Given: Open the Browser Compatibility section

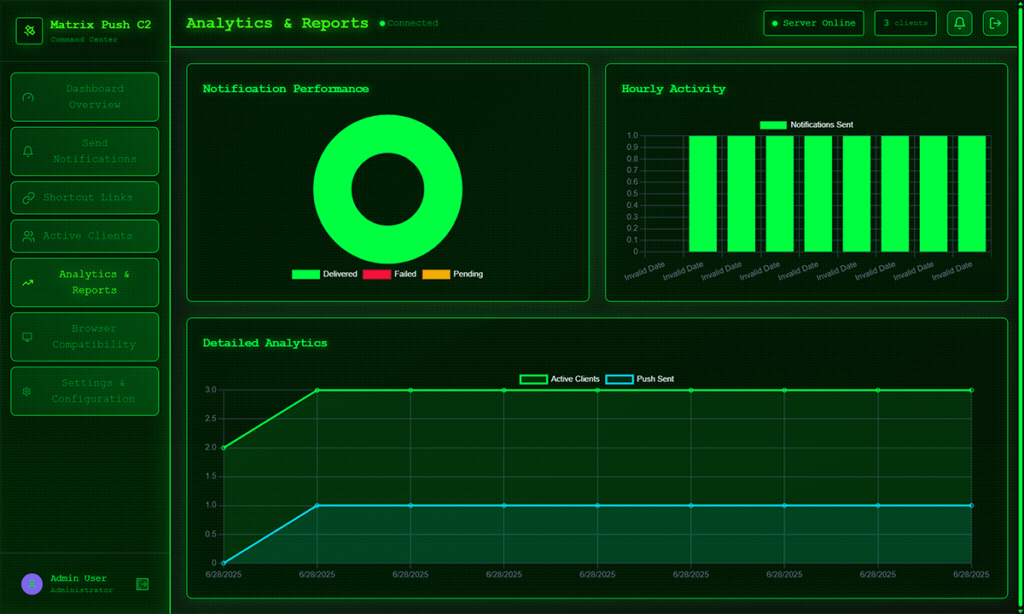Looking at the screenshot, I should [94, 337].
